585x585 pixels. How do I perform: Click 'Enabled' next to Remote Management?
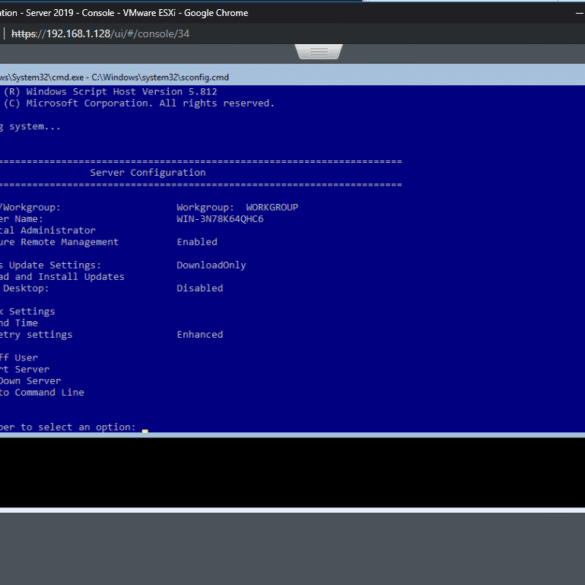click(x=197, y=242)
